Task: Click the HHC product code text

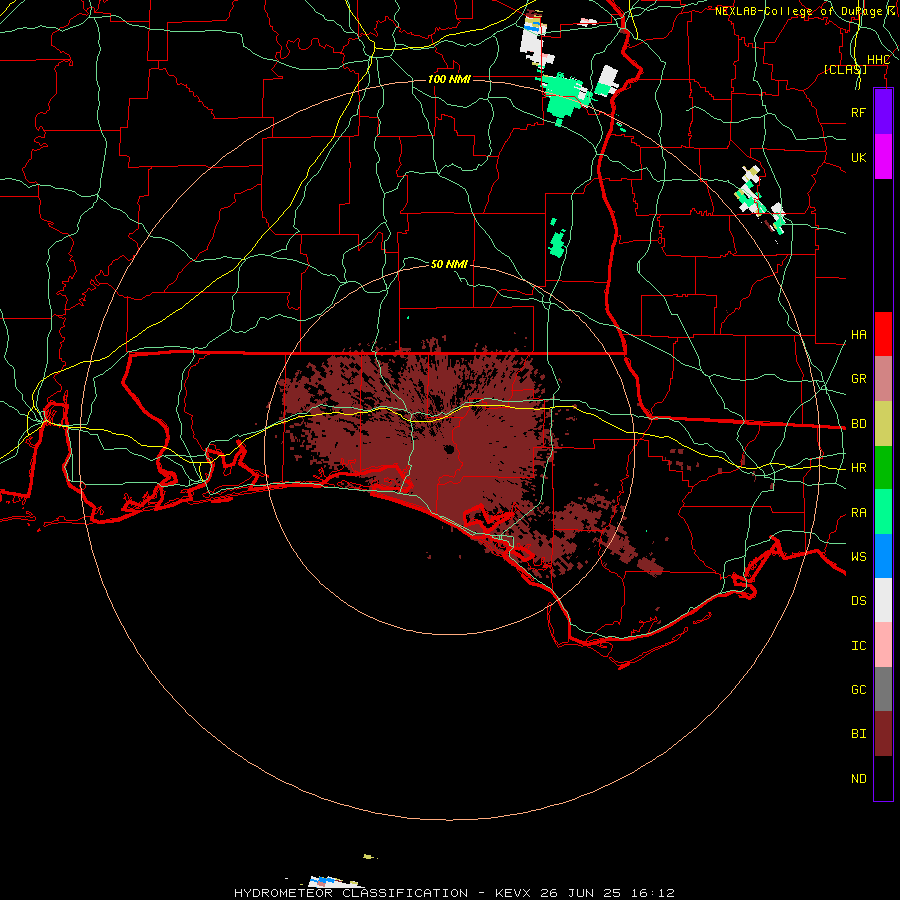Action: [878, 60]
